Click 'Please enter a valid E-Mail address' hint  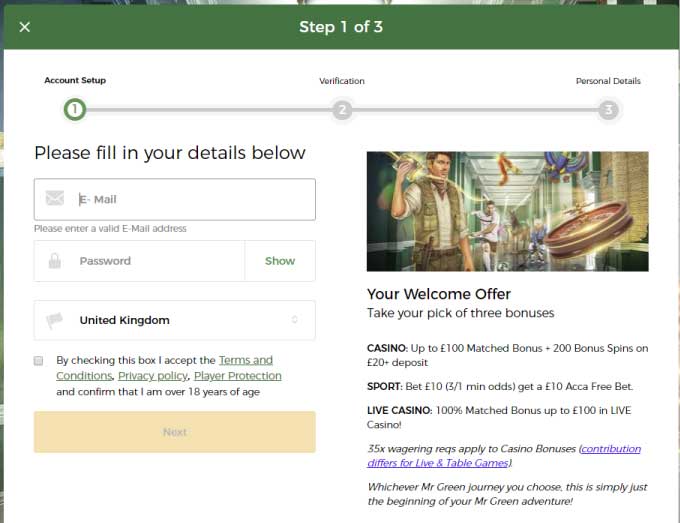(x=110, y=229)
